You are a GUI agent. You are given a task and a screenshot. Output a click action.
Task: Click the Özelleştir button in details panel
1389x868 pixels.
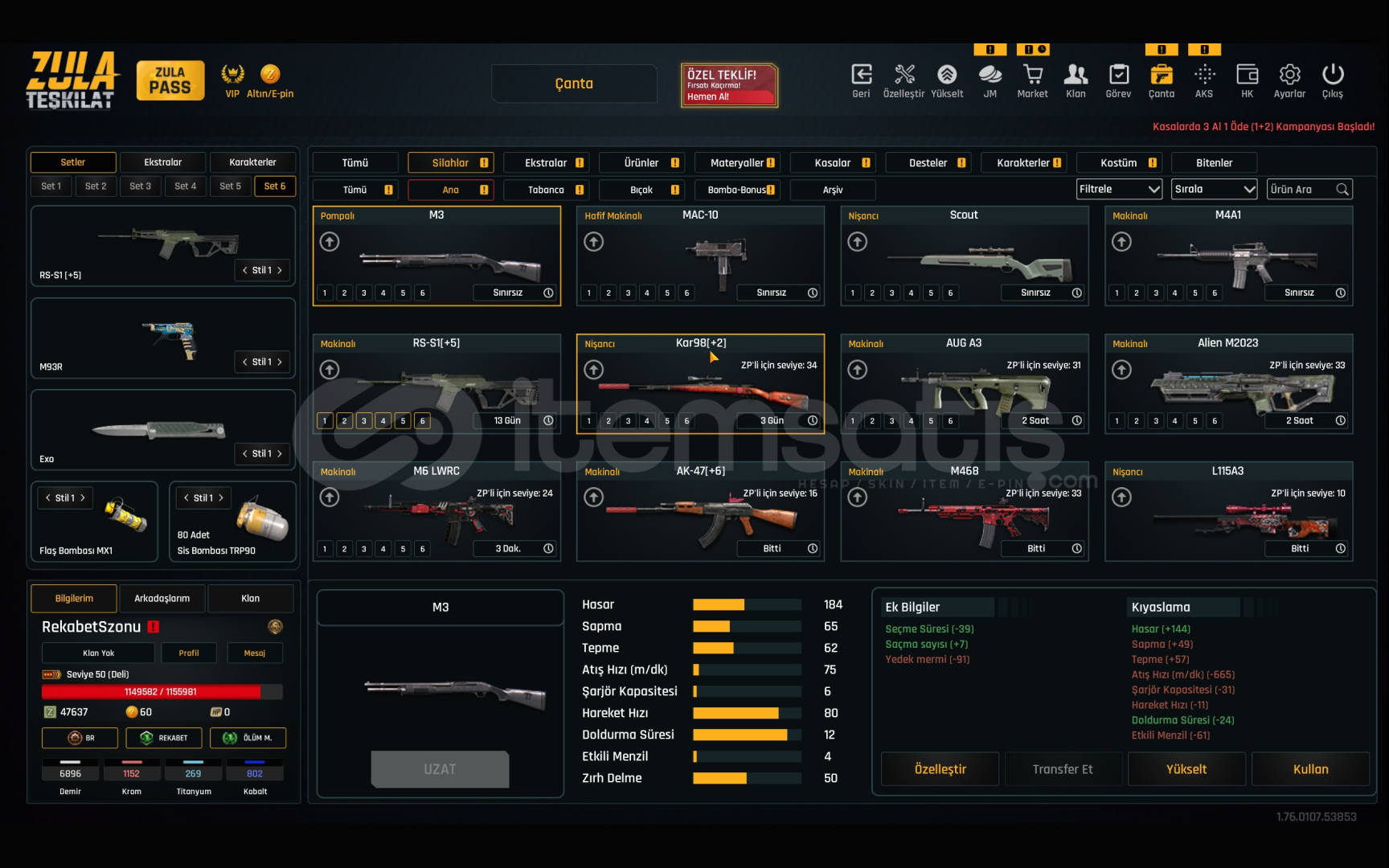click(940, 769)
